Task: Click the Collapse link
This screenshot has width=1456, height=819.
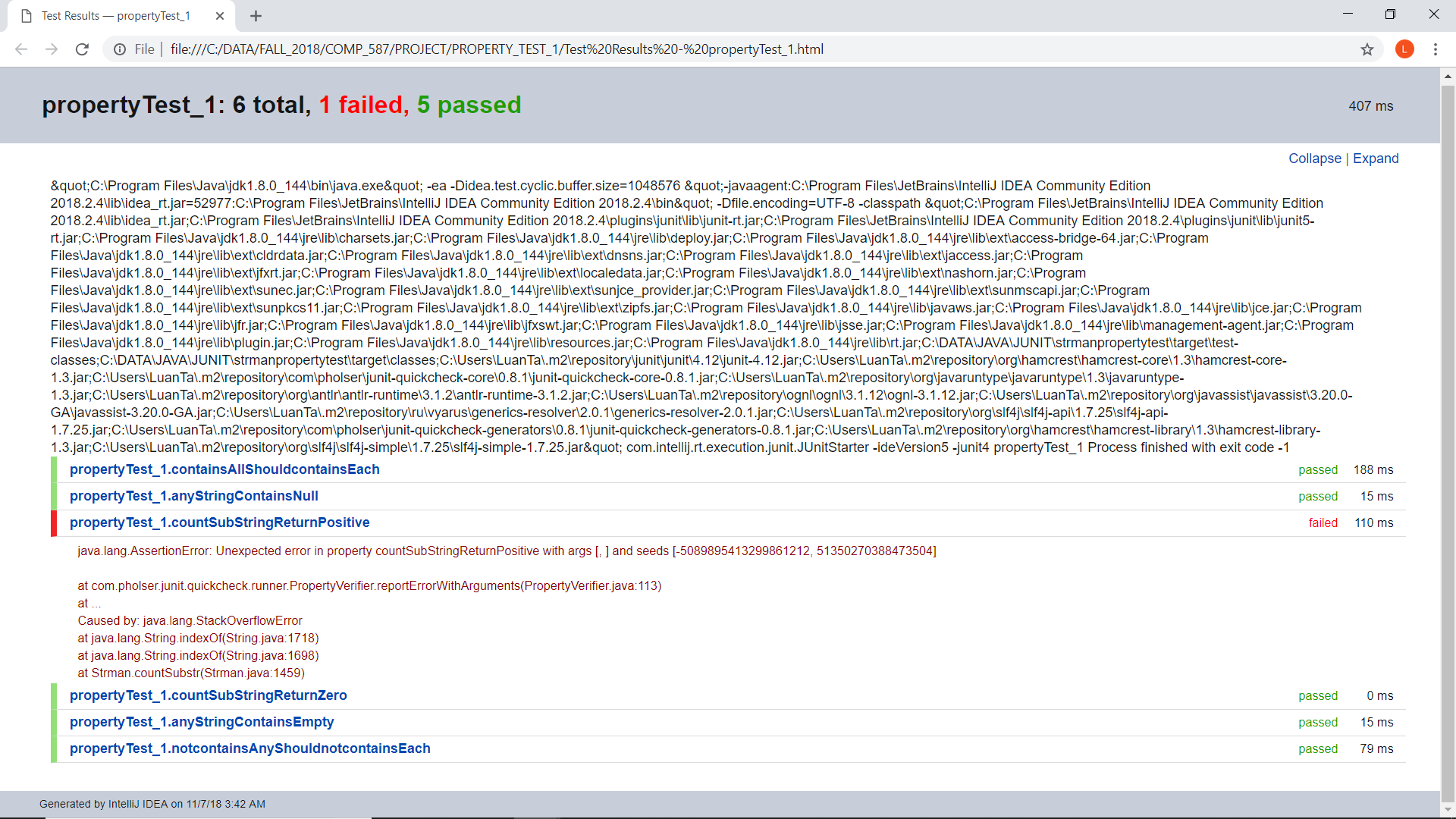Action: (x=1314, y=158)
